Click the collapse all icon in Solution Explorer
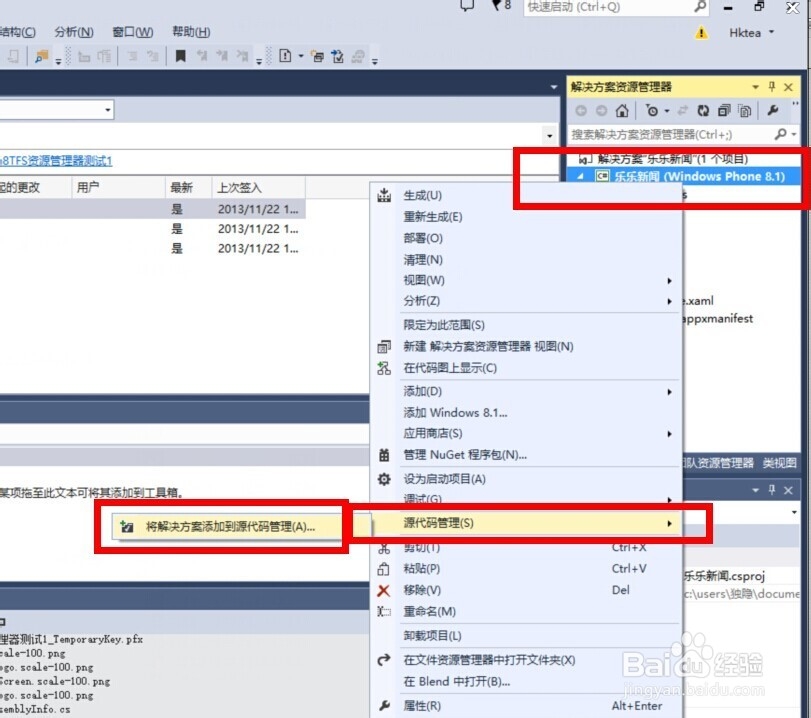 724,111
